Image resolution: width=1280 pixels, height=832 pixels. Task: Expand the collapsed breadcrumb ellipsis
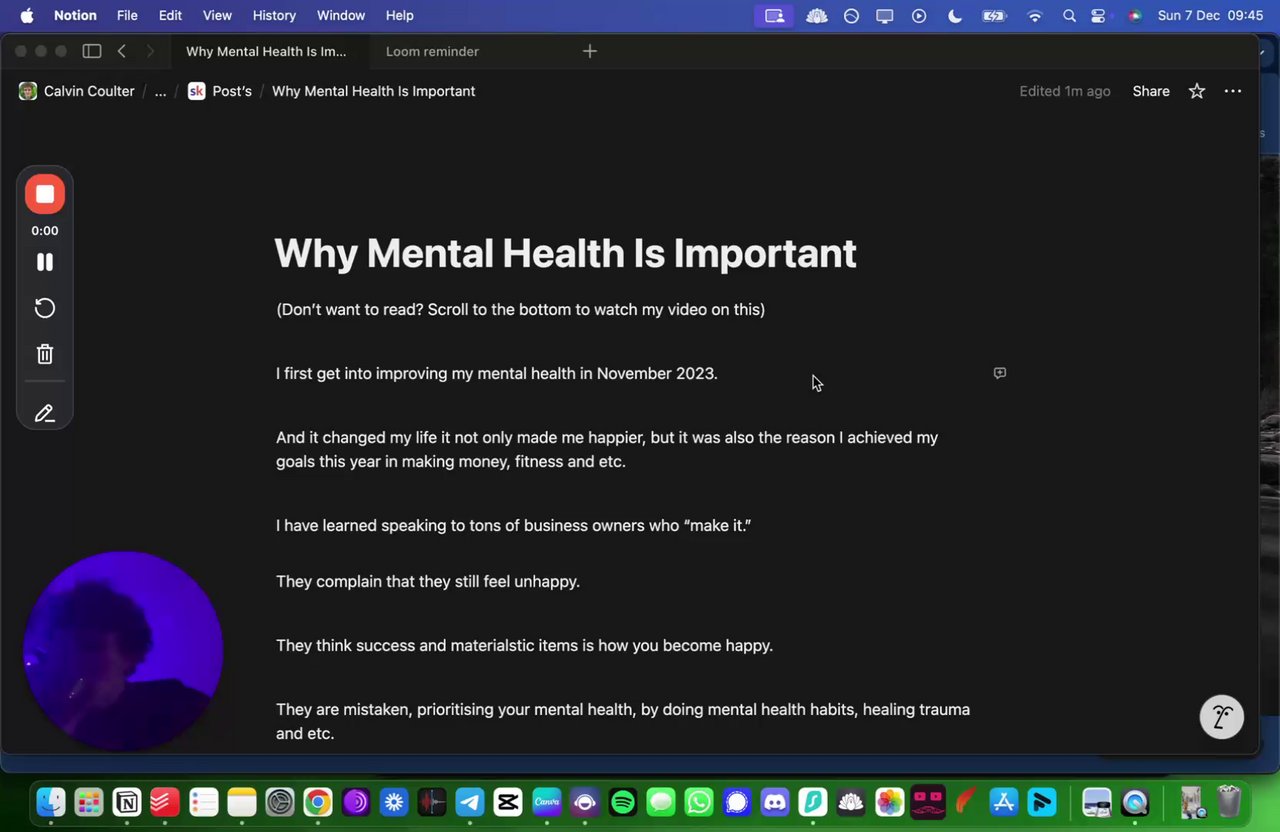pos(160,91)
